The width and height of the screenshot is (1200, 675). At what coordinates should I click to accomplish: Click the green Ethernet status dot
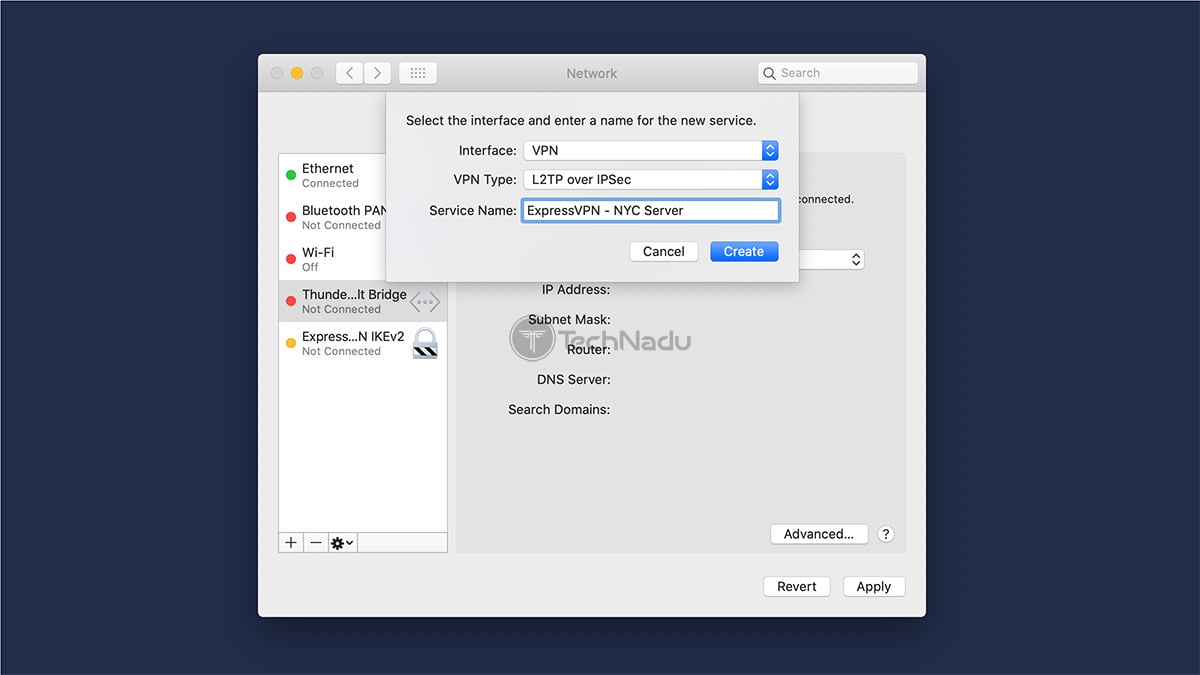pyautogui.click(x=291, y=175)
